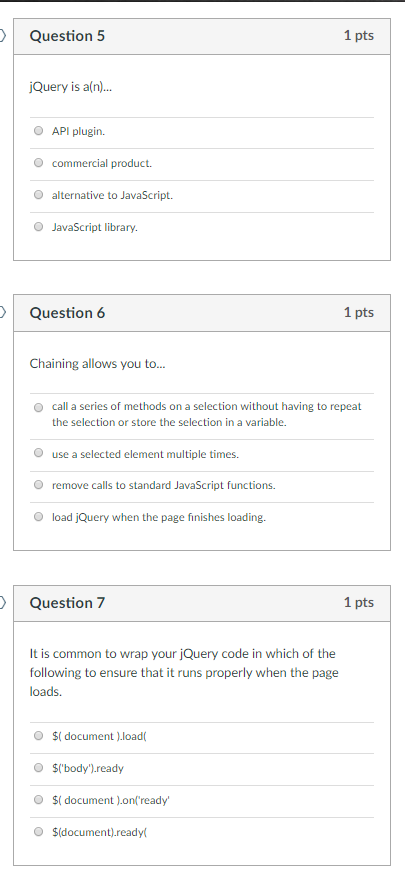The width and height of the screenshot is (405, 880).
Task: Select the "API plugin." answer
Action: tap(38, 131)
